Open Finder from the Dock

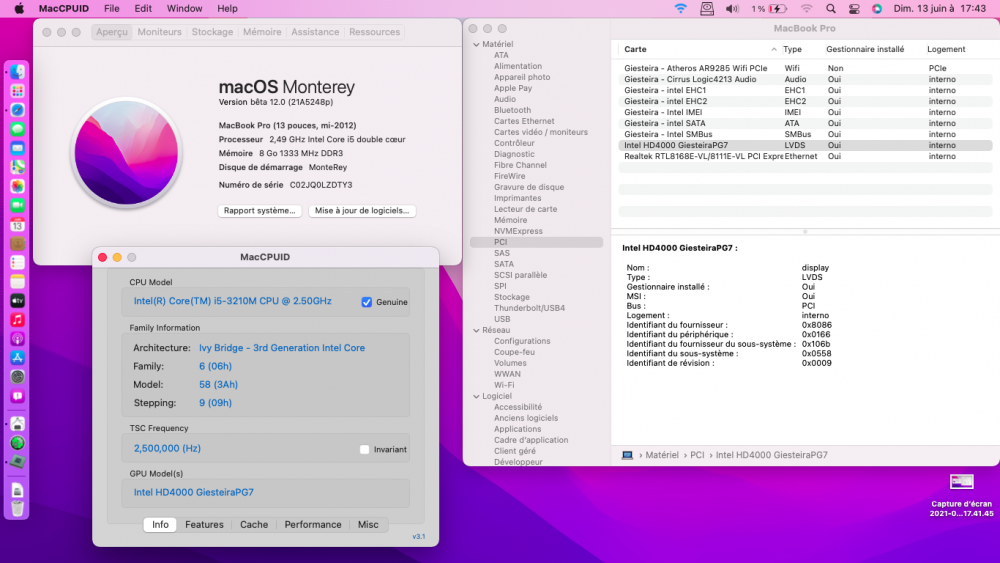pos(17,72)
